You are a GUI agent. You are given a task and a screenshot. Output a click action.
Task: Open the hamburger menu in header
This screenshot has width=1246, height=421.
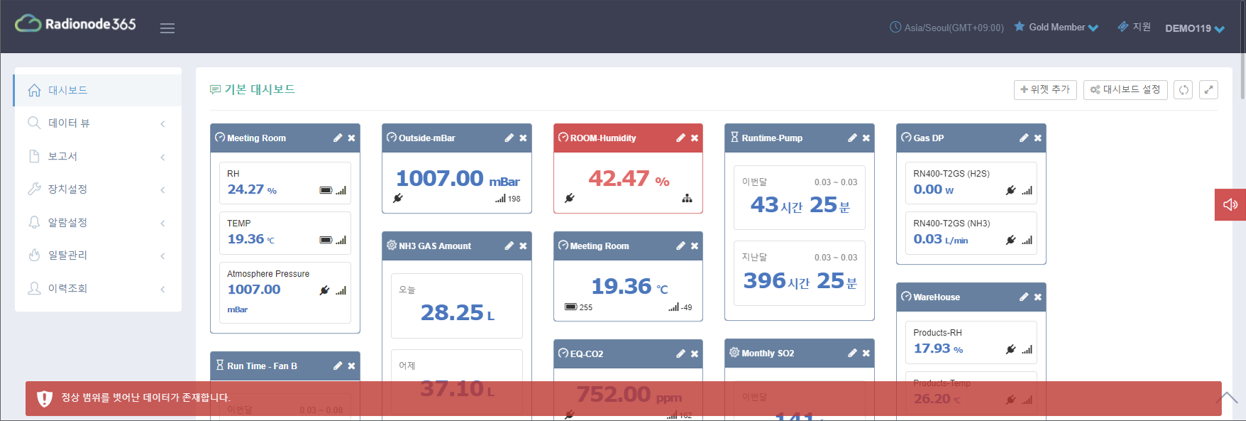[167, 28]
